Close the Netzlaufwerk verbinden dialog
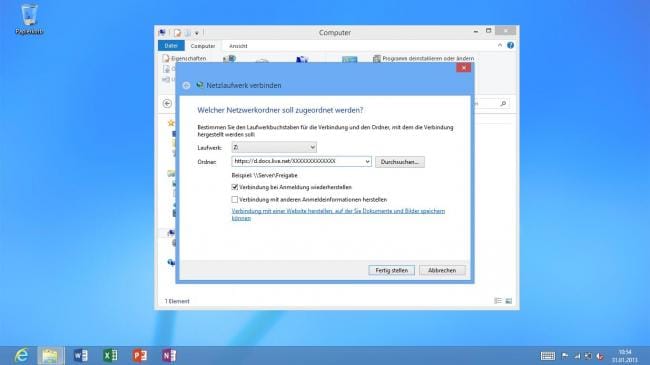The width and height of the screenshot is (650, 365). point(463,68)
